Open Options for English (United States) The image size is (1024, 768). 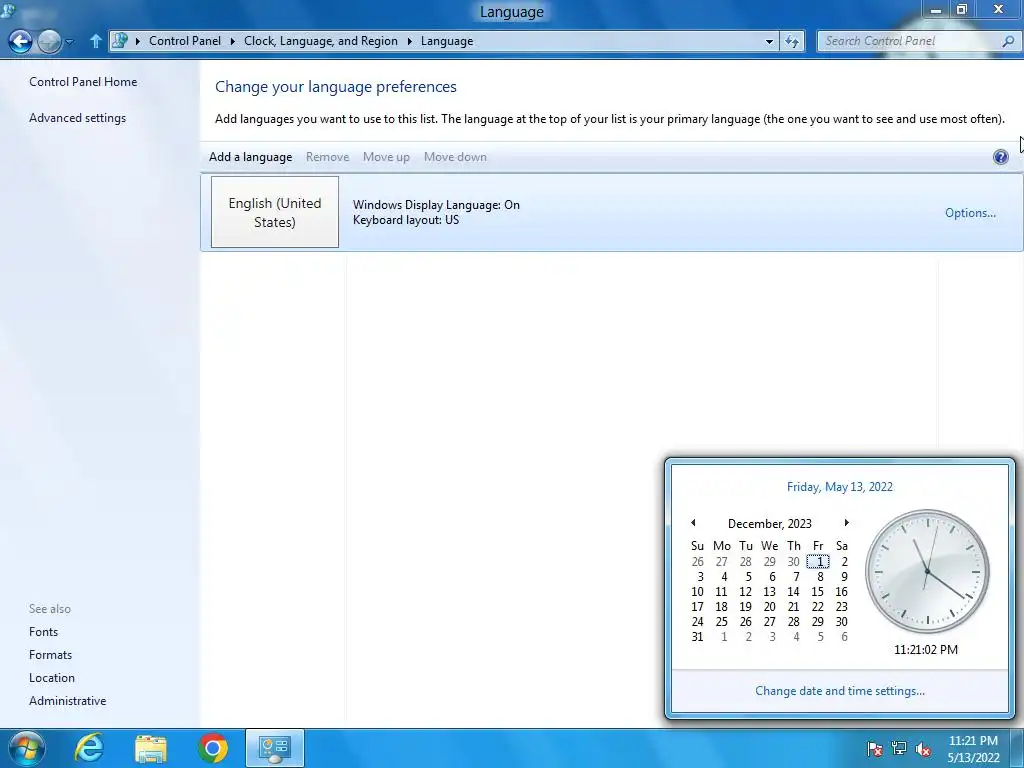click(x=970, y=213)
